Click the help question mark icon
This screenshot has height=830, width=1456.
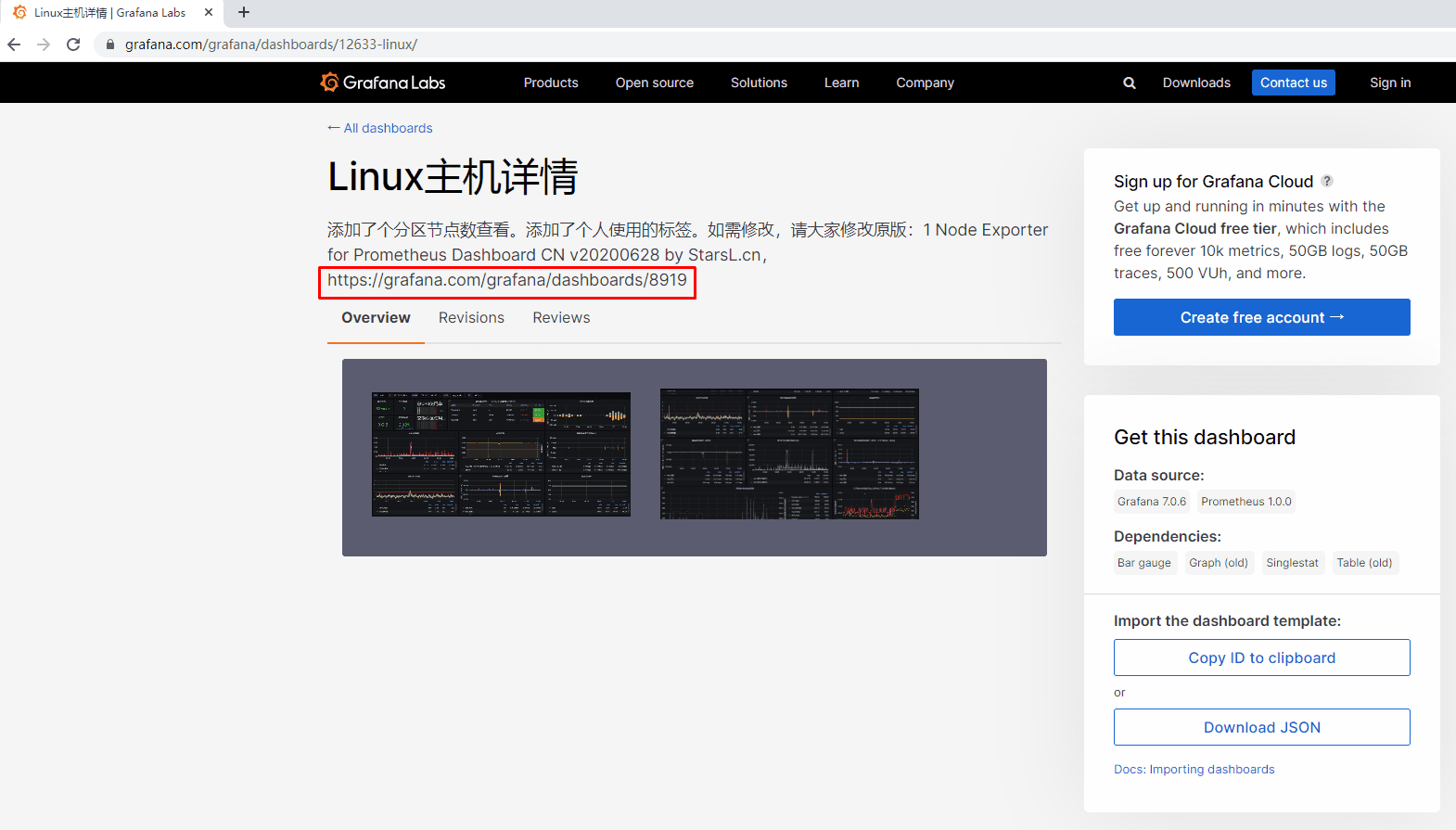click(x=1327, y=181)
